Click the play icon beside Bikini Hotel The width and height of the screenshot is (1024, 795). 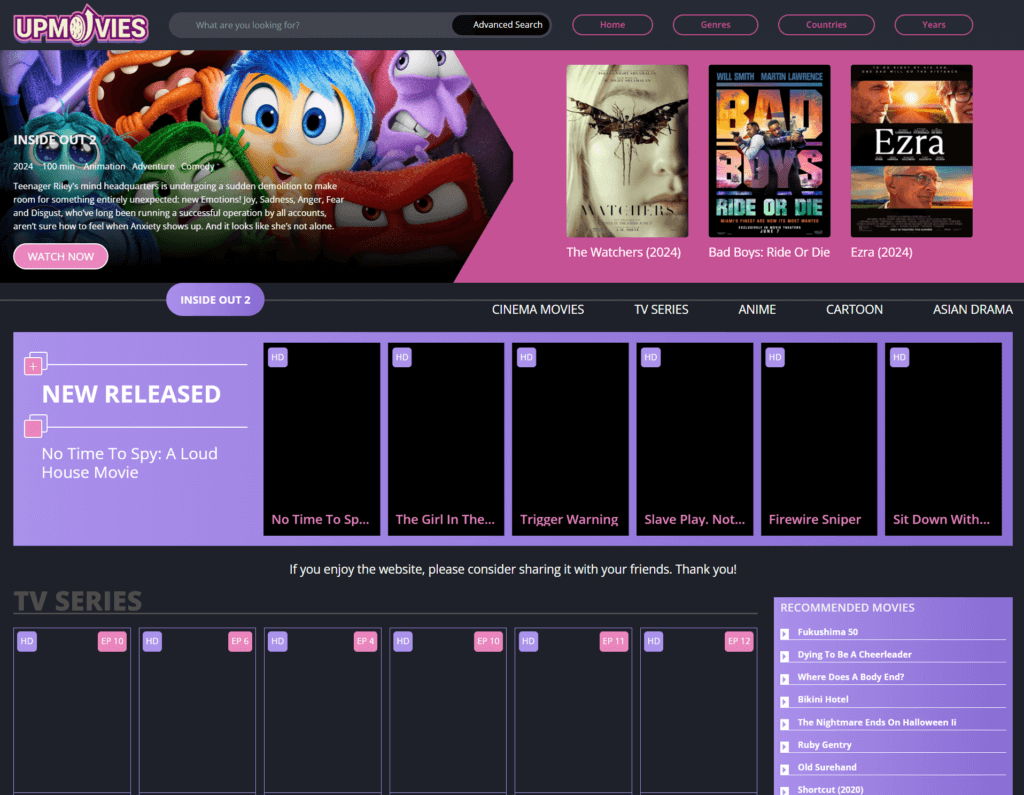coord(785,700)
